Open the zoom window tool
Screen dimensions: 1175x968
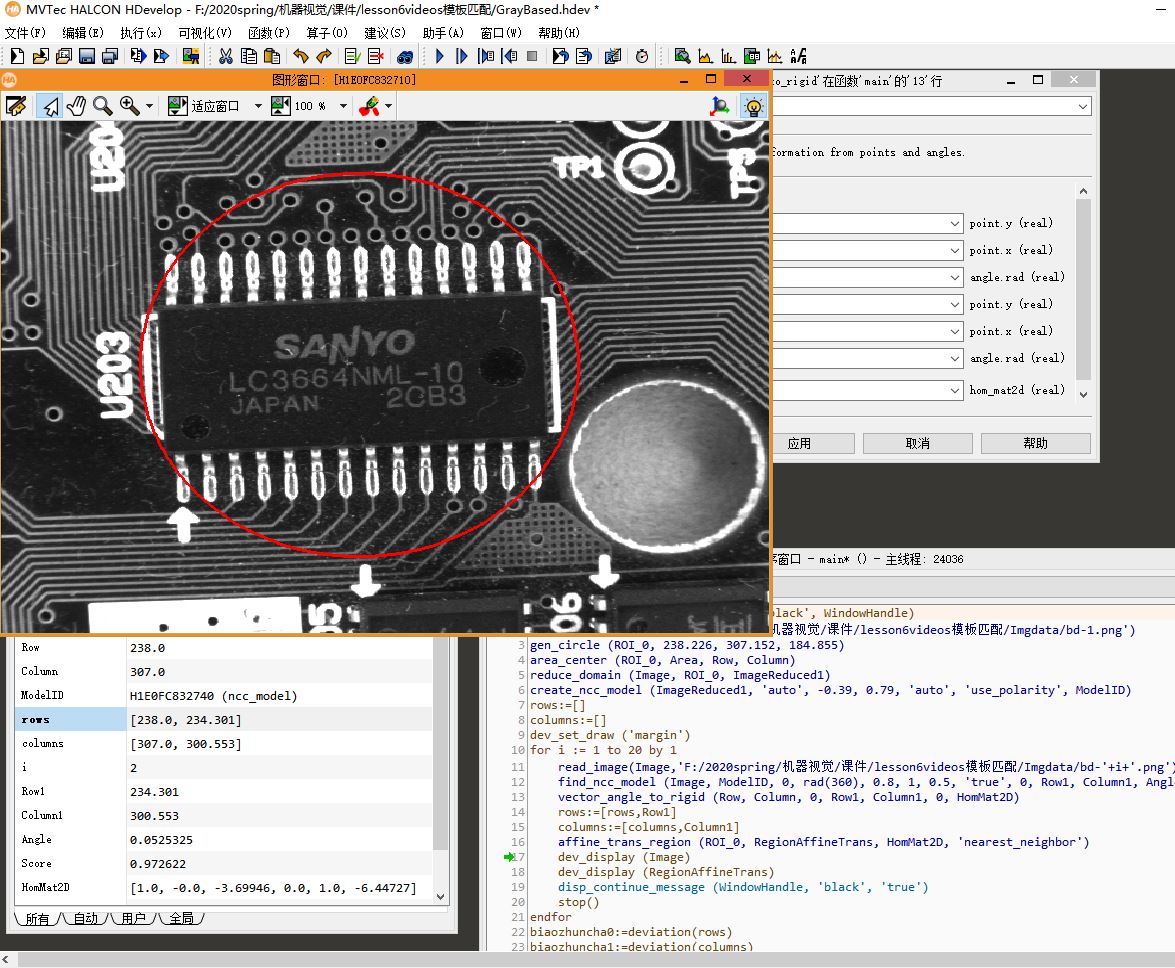[682, 56]
